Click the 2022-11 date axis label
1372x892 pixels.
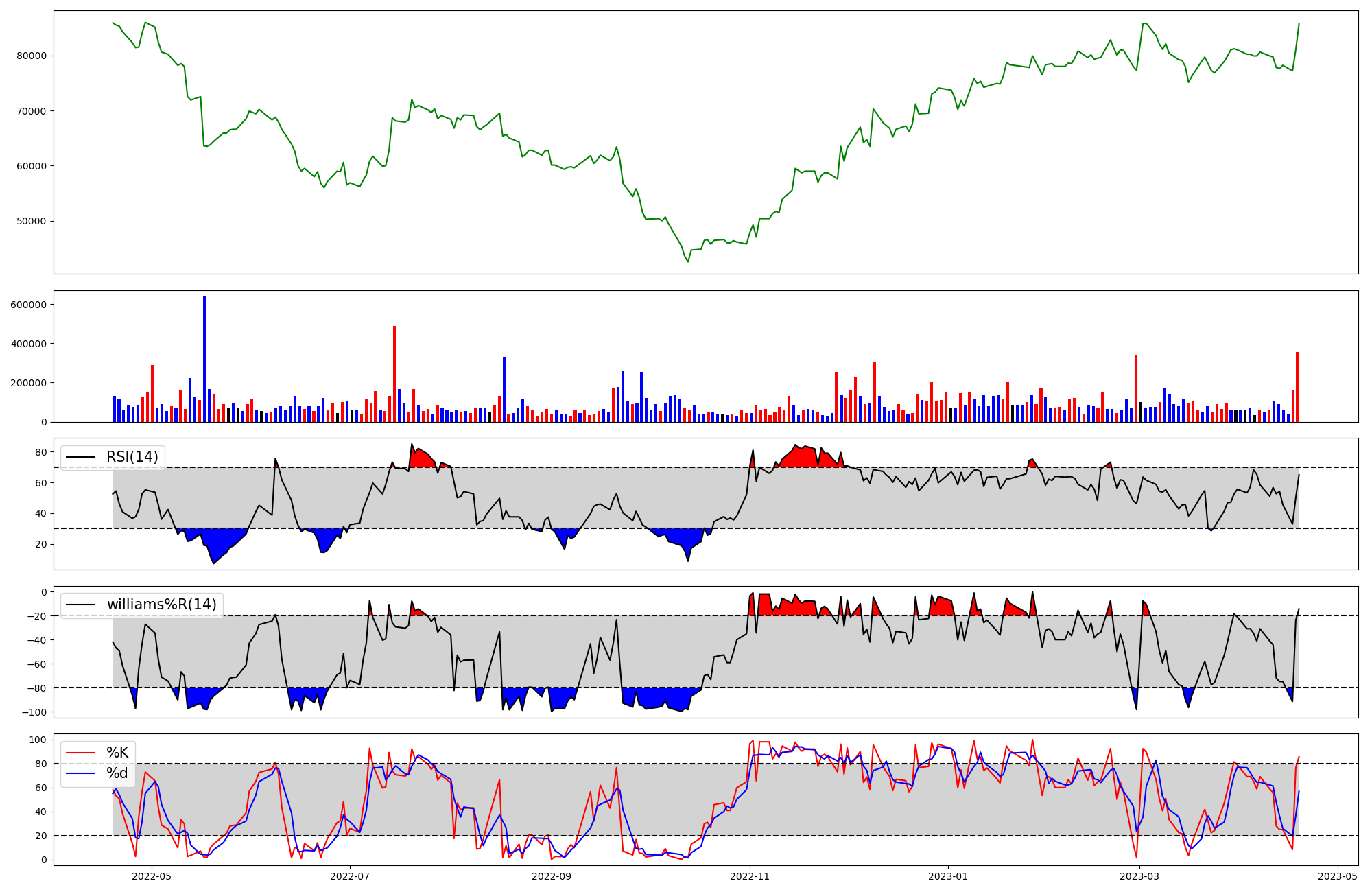(x=750, y=876)
